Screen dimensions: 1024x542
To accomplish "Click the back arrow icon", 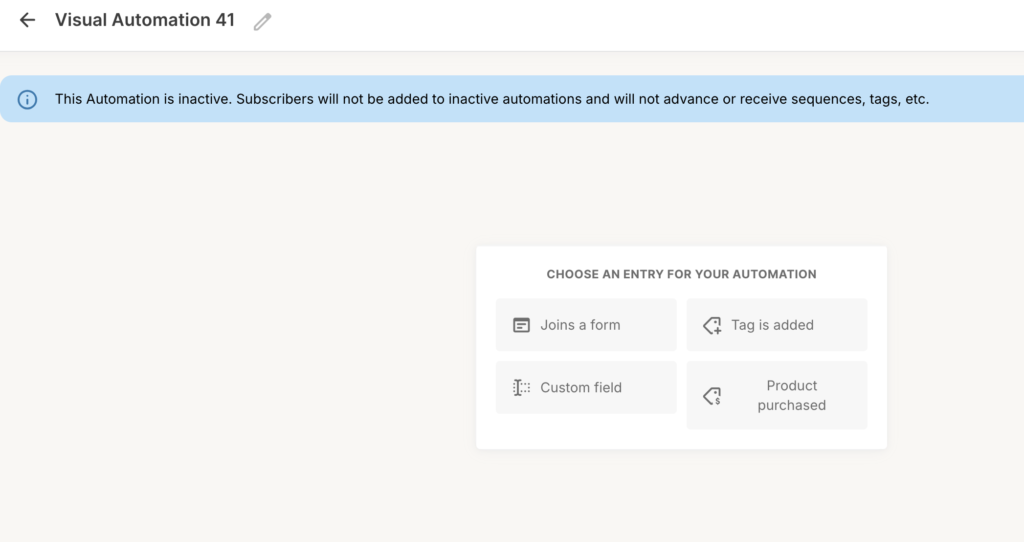I will [27, 20].
